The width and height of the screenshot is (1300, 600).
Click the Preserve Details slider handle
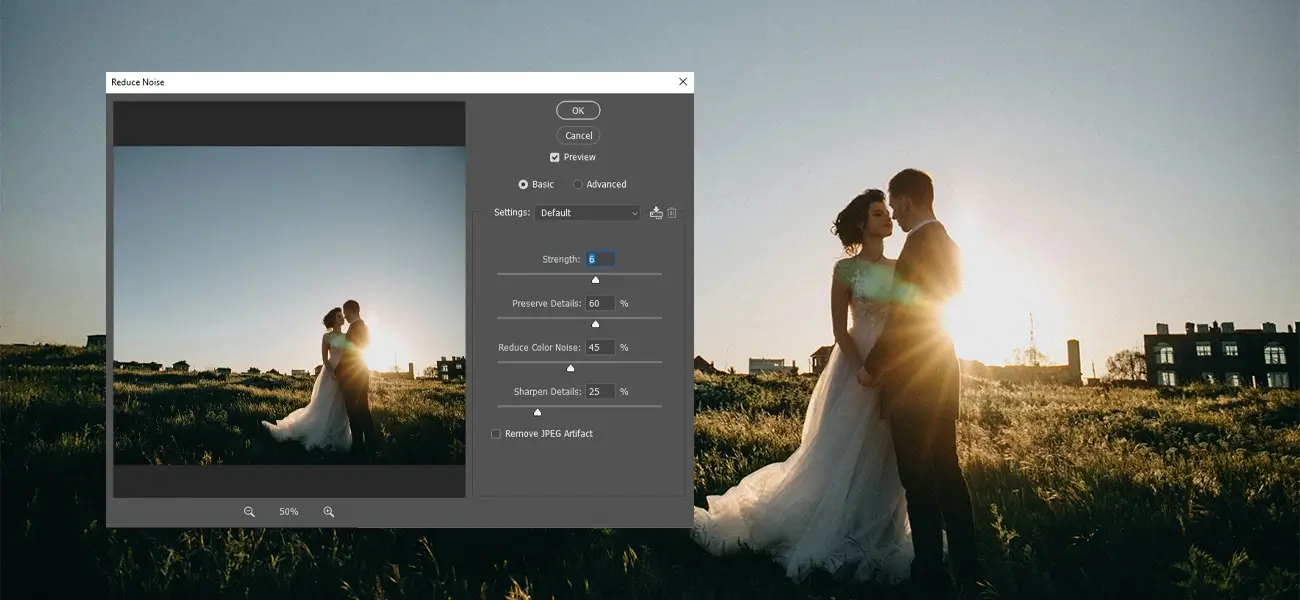pos(595,324)
